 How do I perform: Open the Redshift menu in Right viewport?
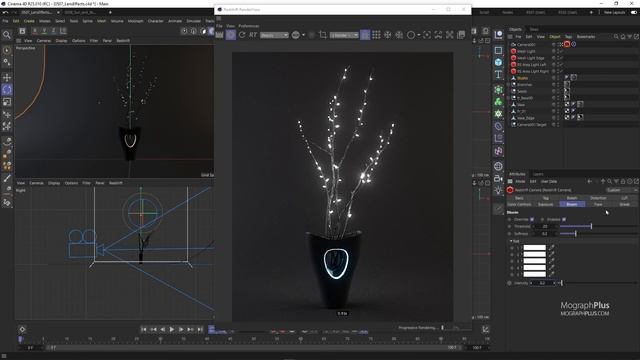coord(116,183)
